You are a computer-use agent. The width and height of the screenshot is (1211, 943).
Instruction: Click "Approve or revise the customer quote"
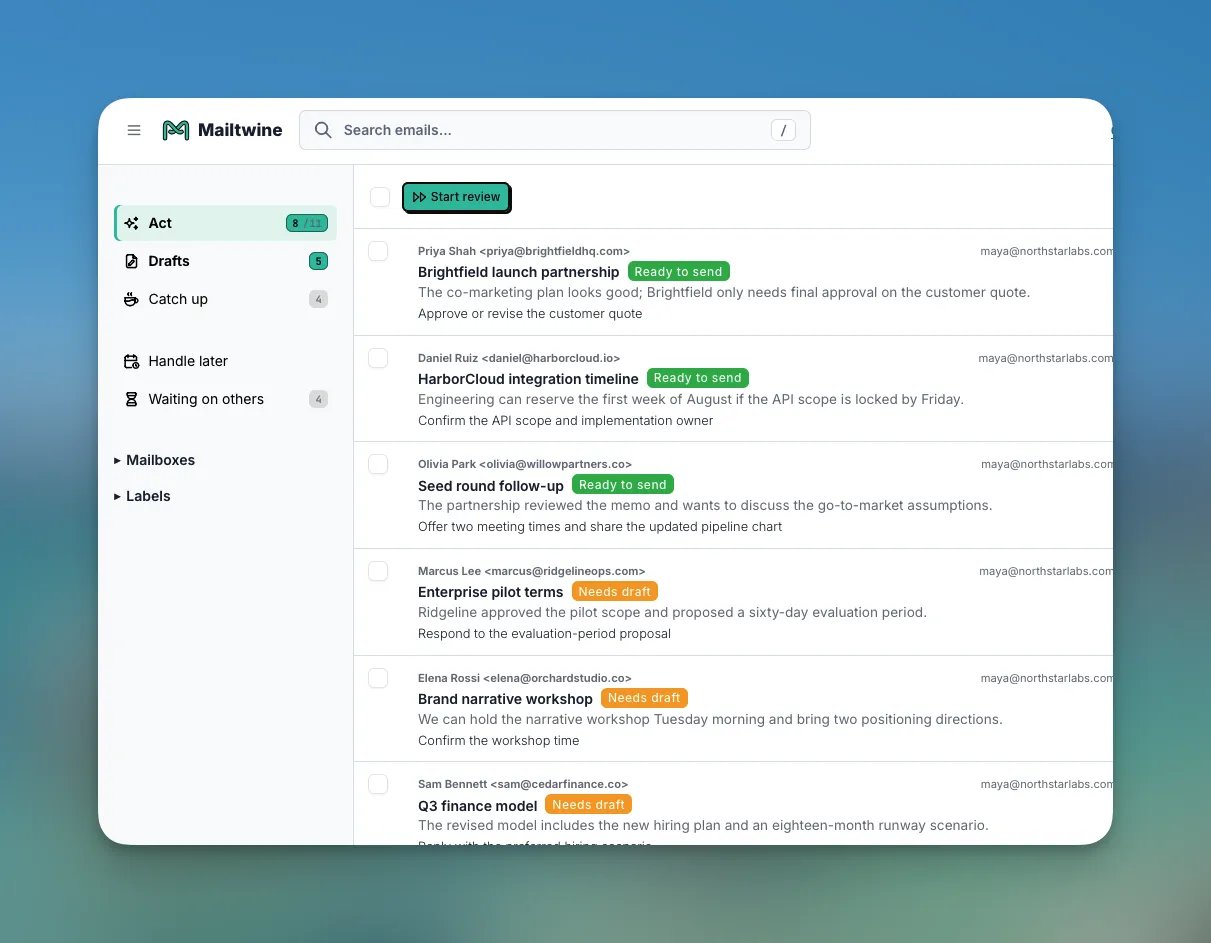(x=530, y=314)
